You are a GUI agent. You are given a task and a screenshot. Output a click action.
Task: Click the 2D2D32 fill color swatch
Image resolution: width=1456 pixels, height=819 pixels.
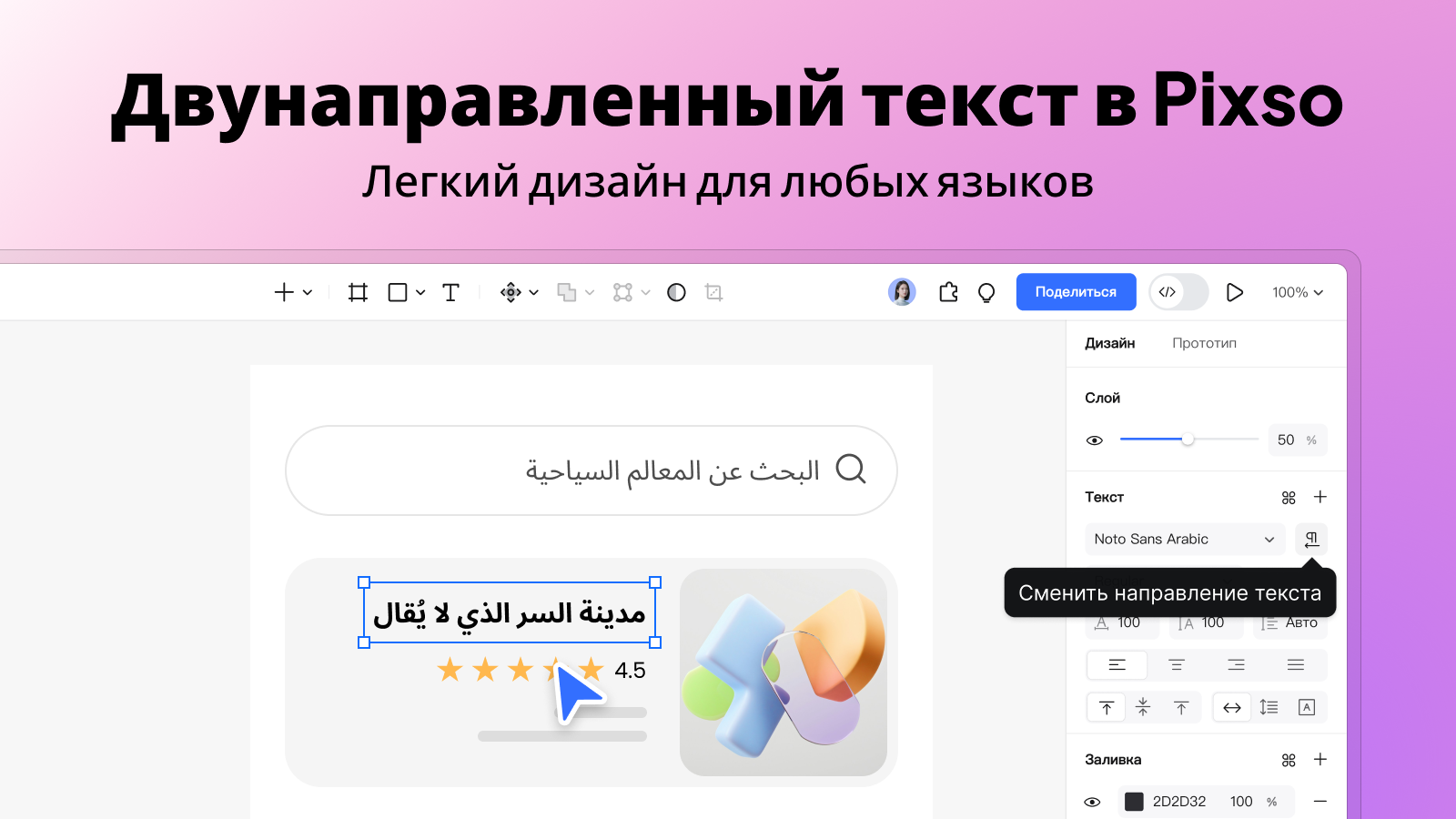[x=1135, y=801]
